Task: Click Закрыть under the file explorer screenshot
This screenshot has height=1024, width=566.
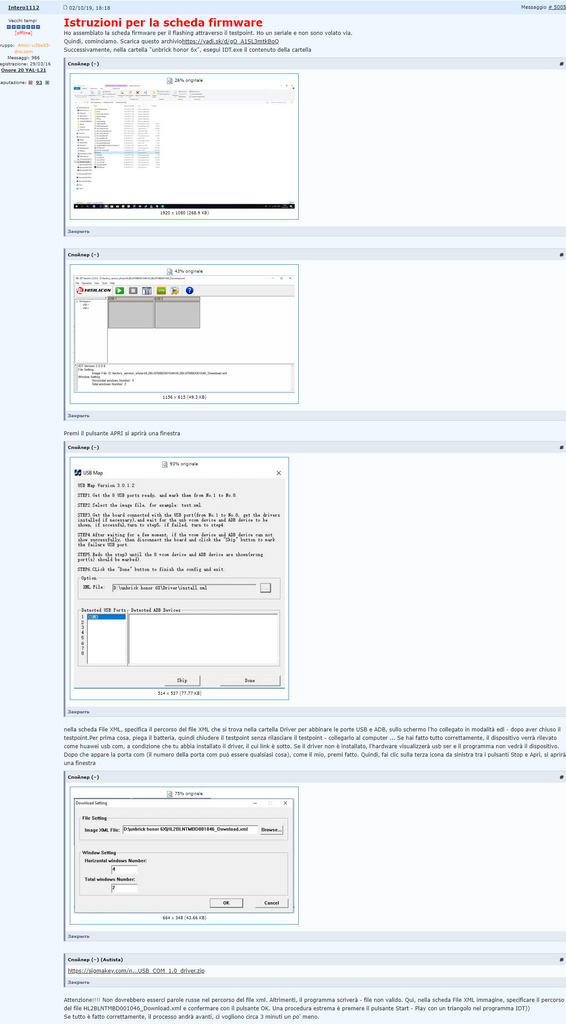Action: click(79, 231)
